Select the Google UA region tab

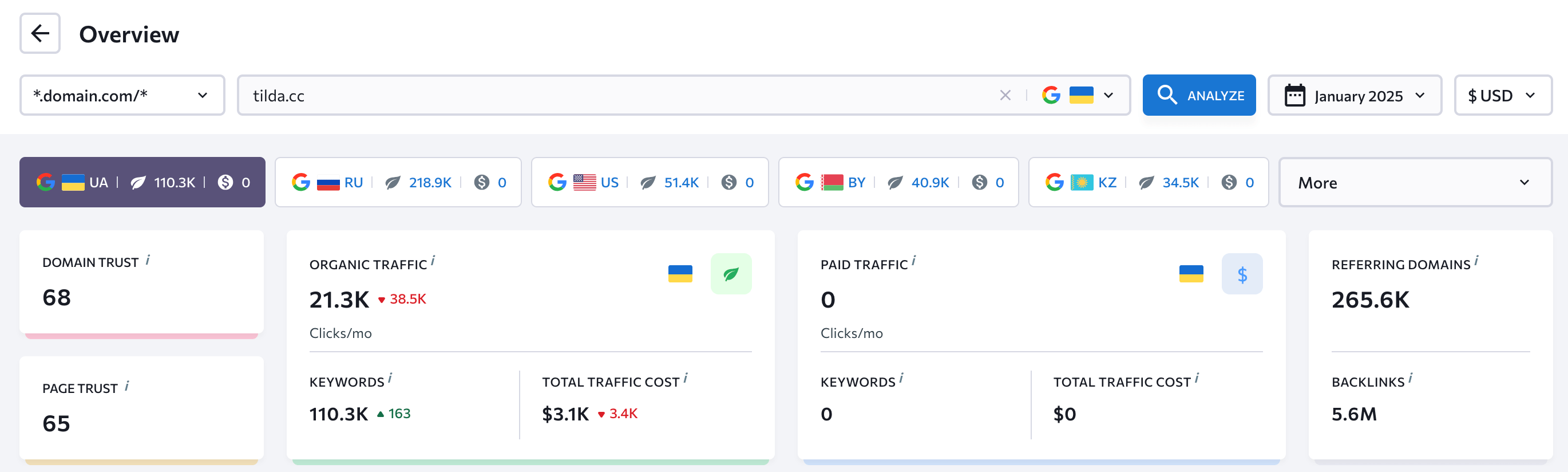pos(142,182)
